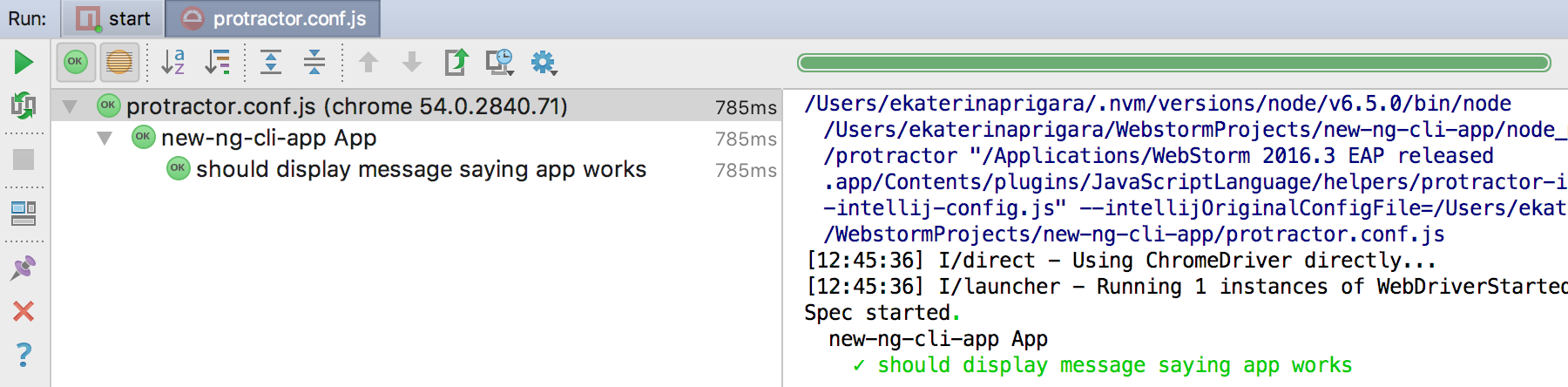Select the protractor.conf.js run tab
Viewport: 1568px width, 387px height.
(274, 18)
